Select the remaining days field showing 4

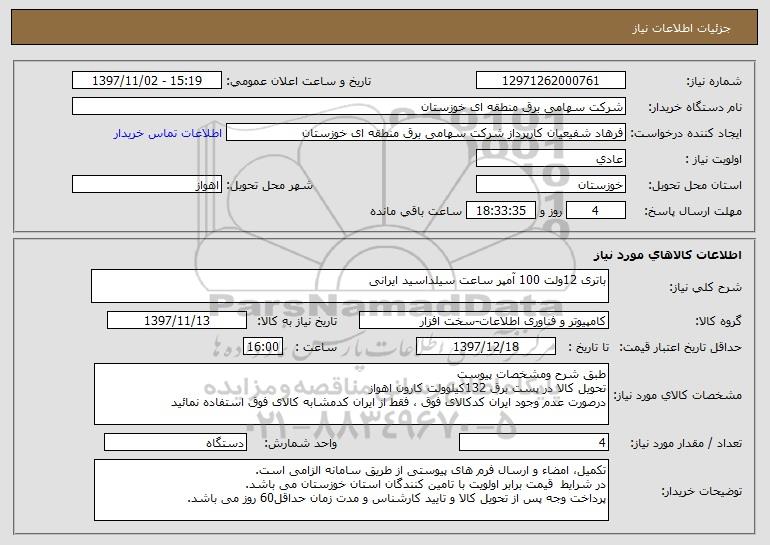[x=596, y=211]
